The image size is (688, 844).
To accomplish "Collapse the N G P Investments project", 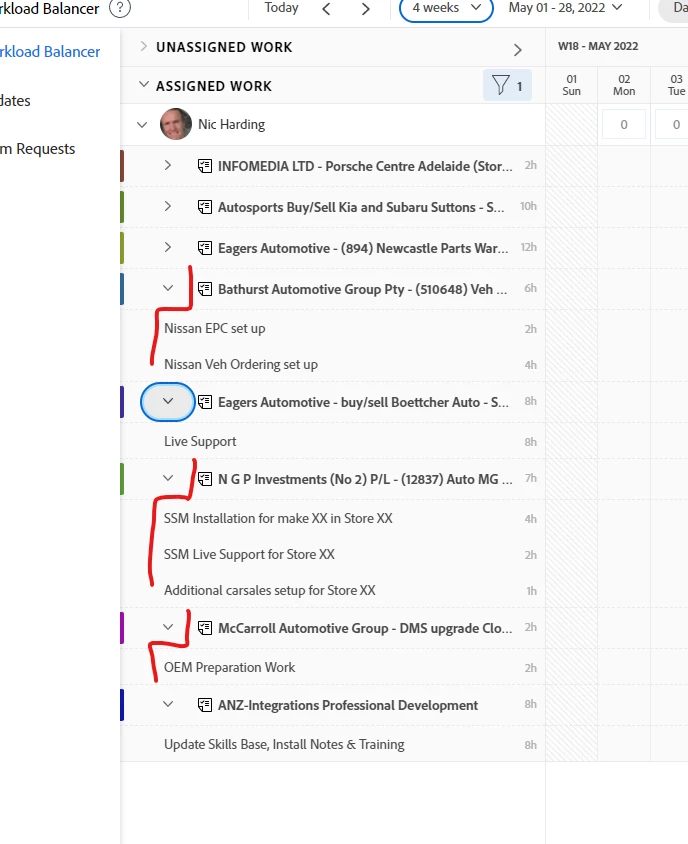I will click(x=168, y=478).
